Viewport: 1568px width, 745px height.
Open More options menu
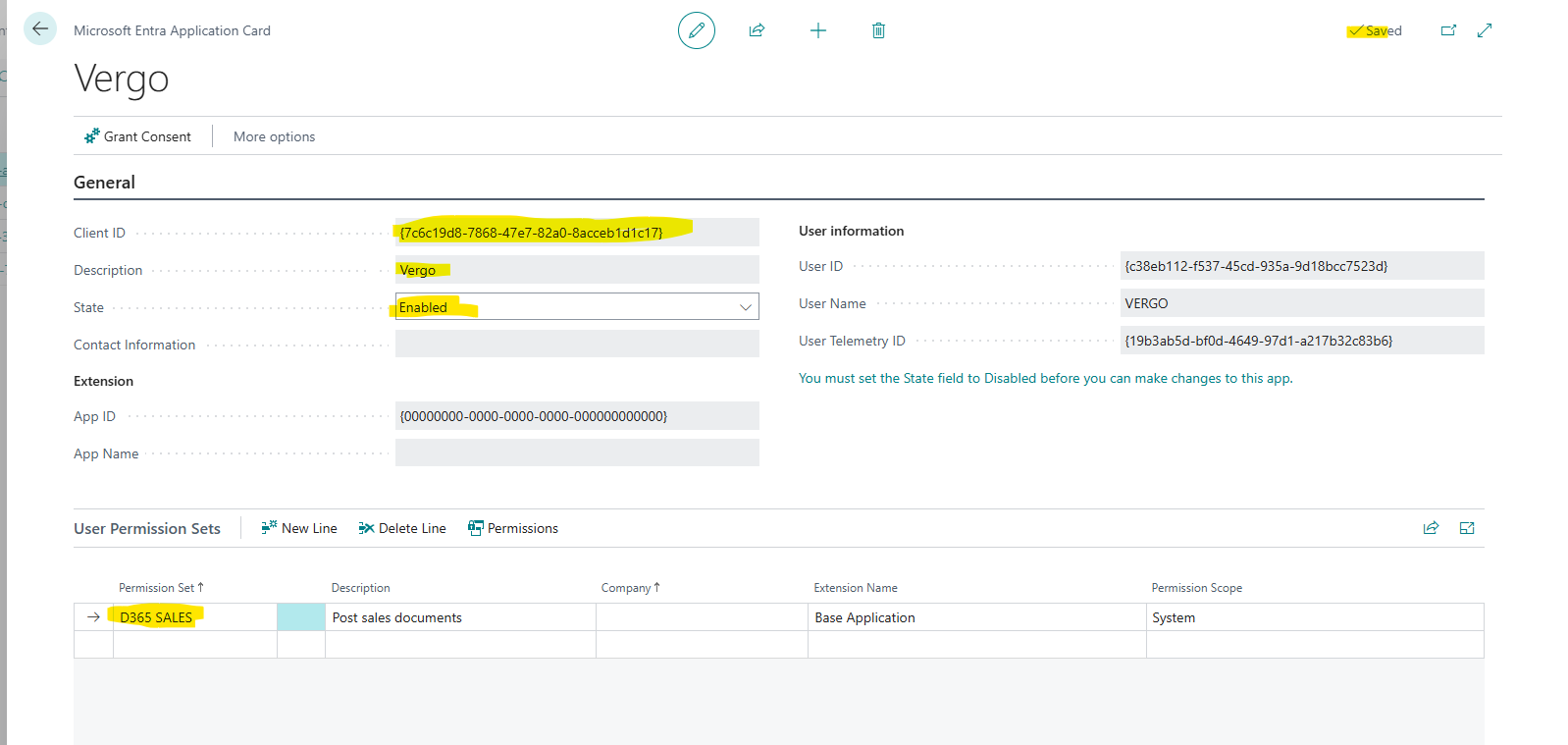tap(274, 136)
